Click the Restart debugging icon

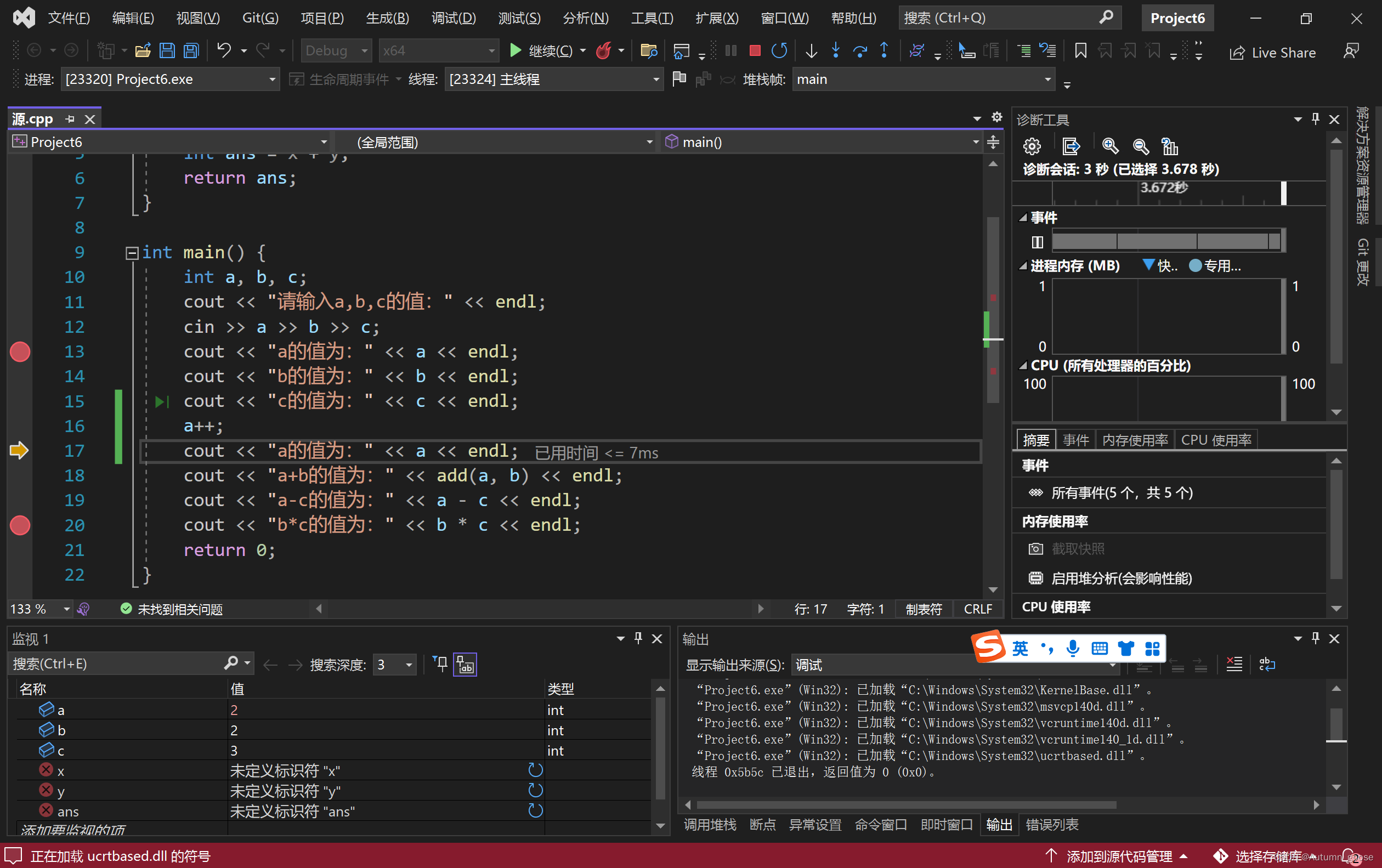(x=779, y=51)
